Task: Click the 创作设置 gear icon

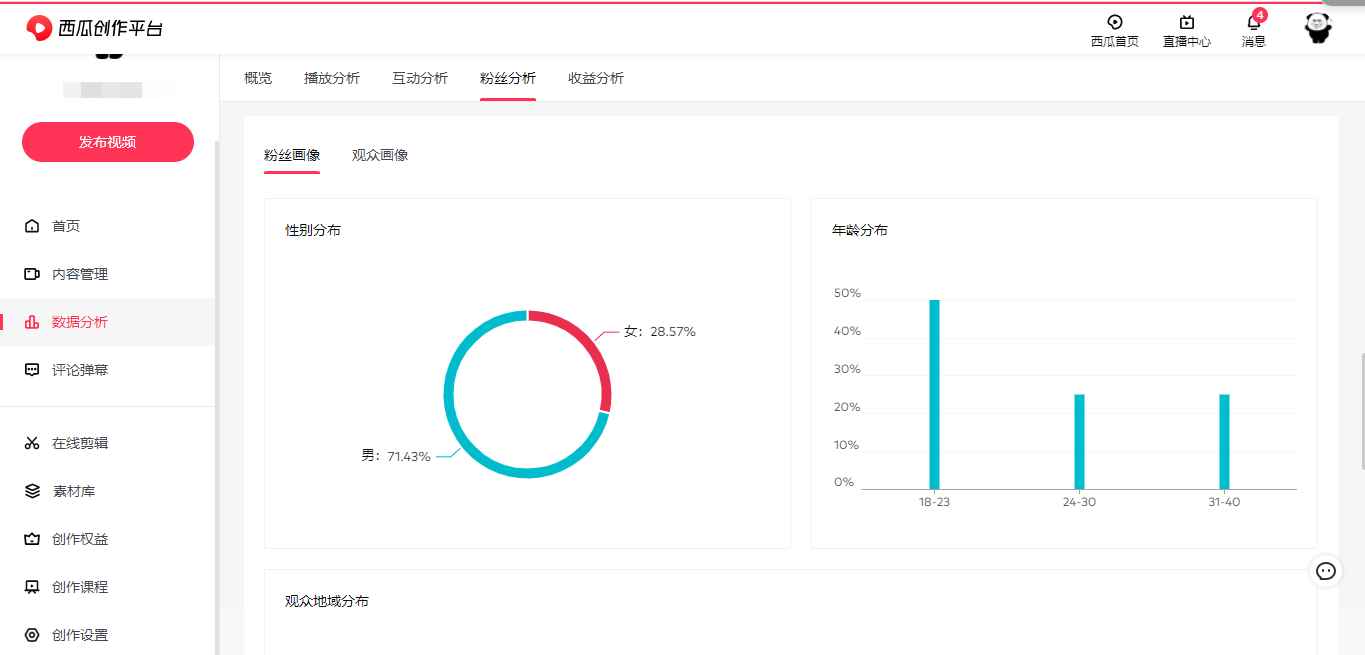Action: pos(32,635)
